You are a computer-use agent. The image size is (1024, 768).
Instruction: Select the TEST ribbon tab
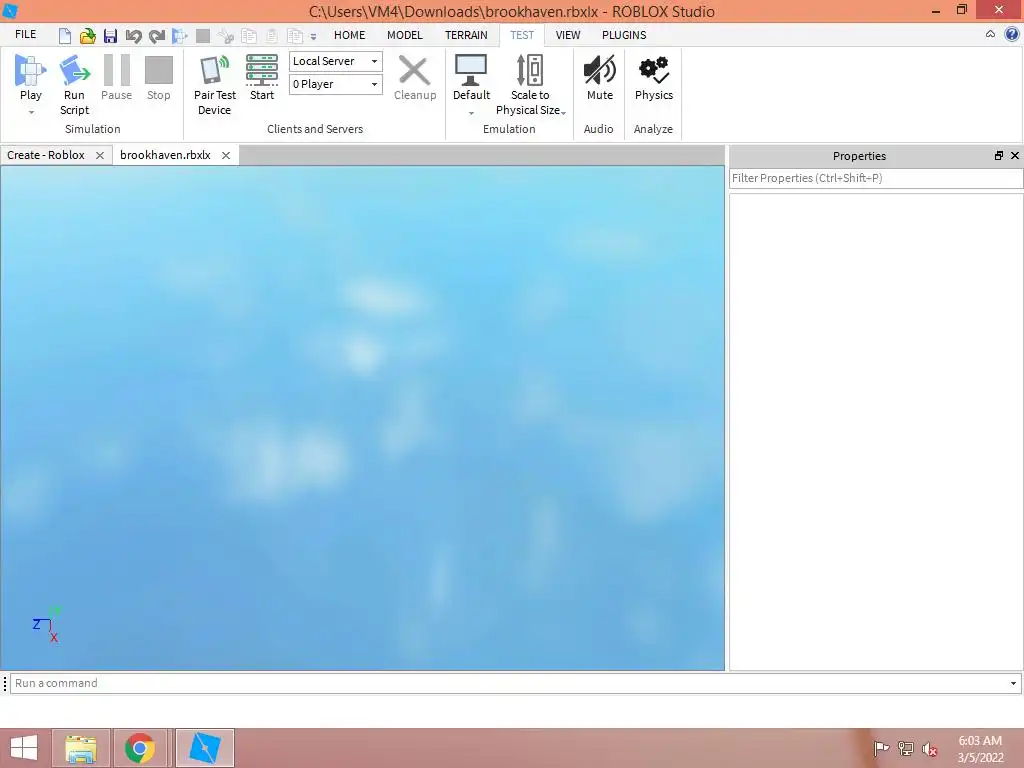[x=522, y=35]
